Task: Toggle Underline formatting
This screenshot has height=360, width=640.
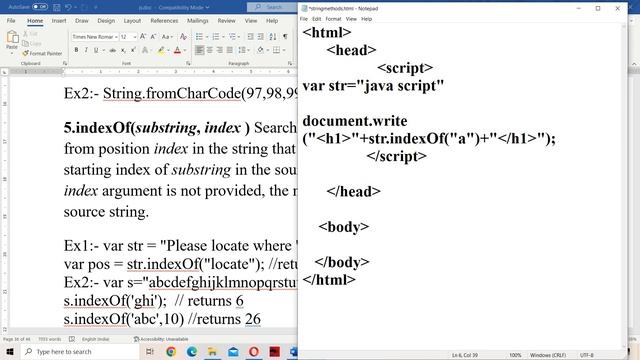Action: (x=96, y=50)
